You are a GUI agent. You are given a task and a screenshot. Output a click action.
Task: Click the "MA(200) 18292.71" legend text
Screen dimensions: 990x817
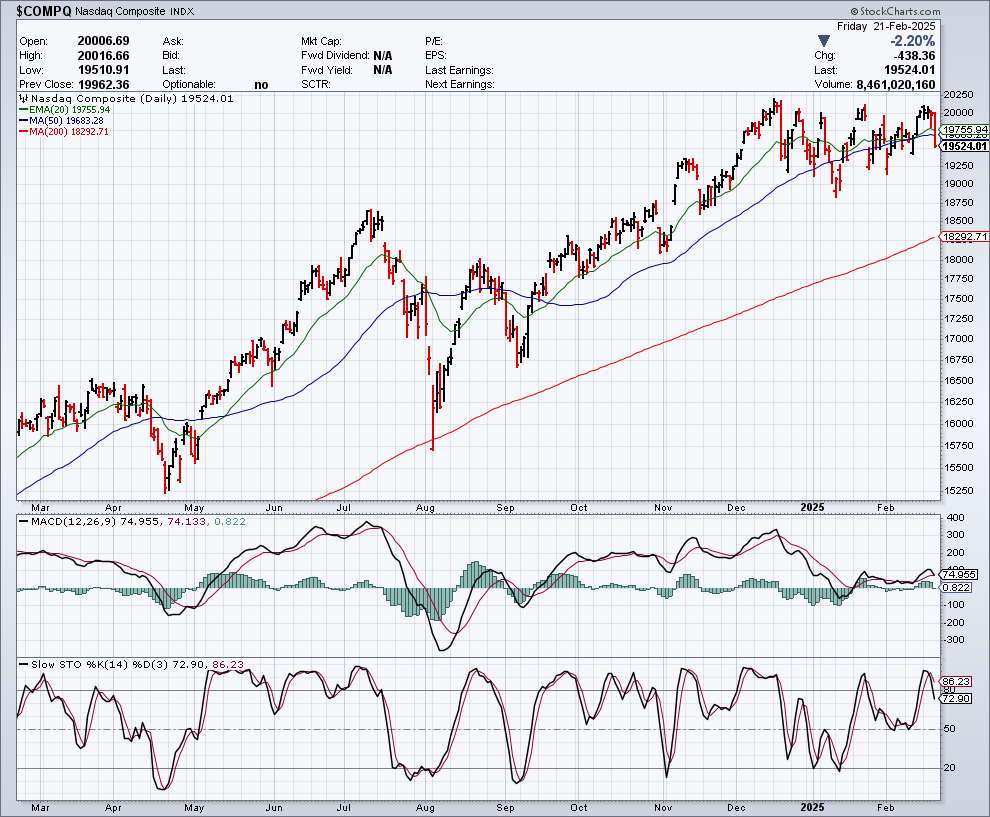[x=69, y=132]
